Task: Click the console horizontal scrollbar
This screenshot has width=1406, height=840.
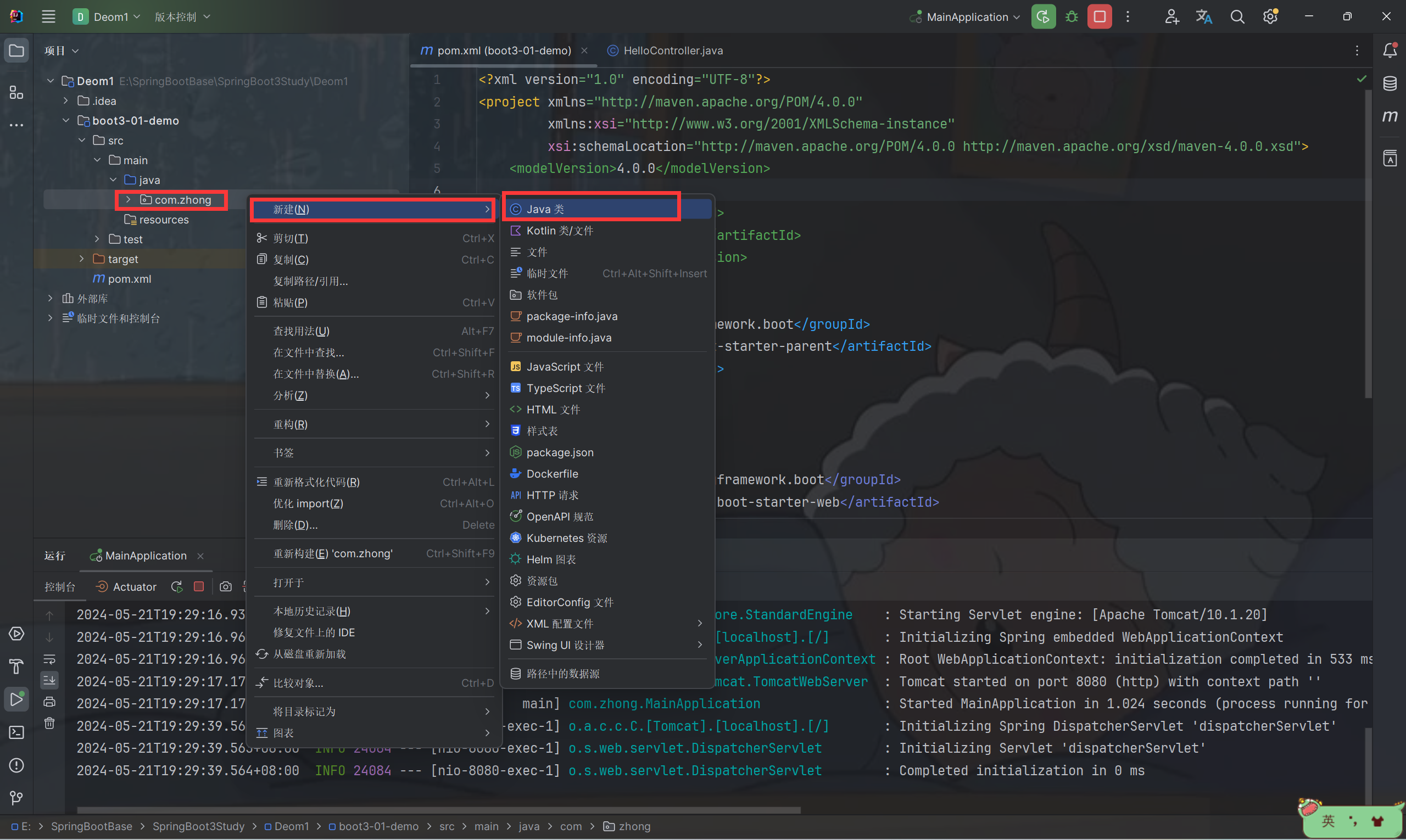Action: click(438, 810)
